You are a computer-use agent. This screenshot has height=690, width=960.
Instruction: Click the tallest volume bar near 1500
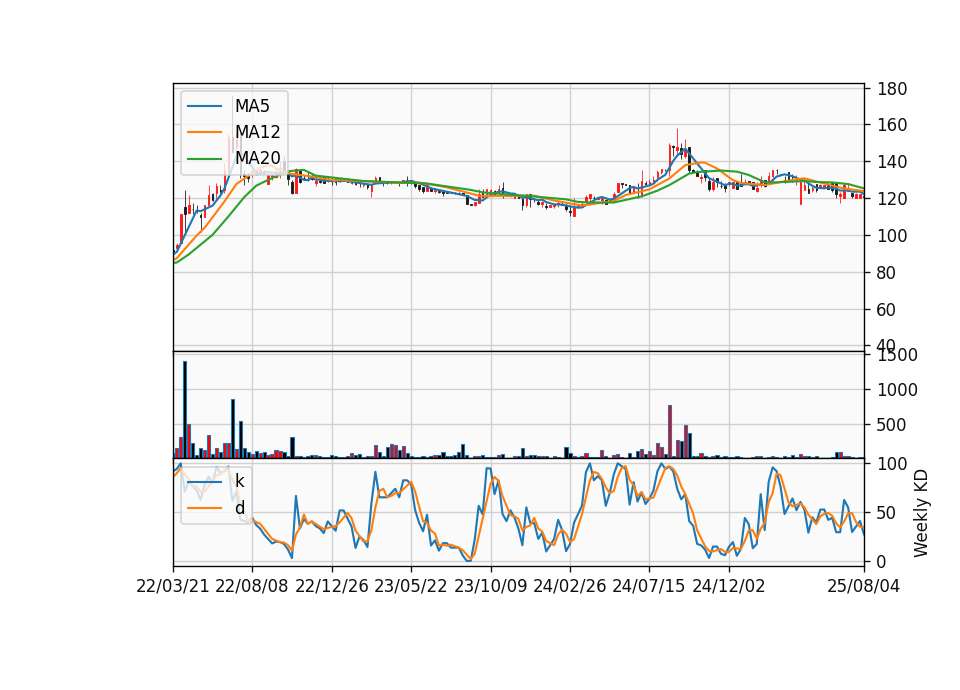[x=185, y=410]
